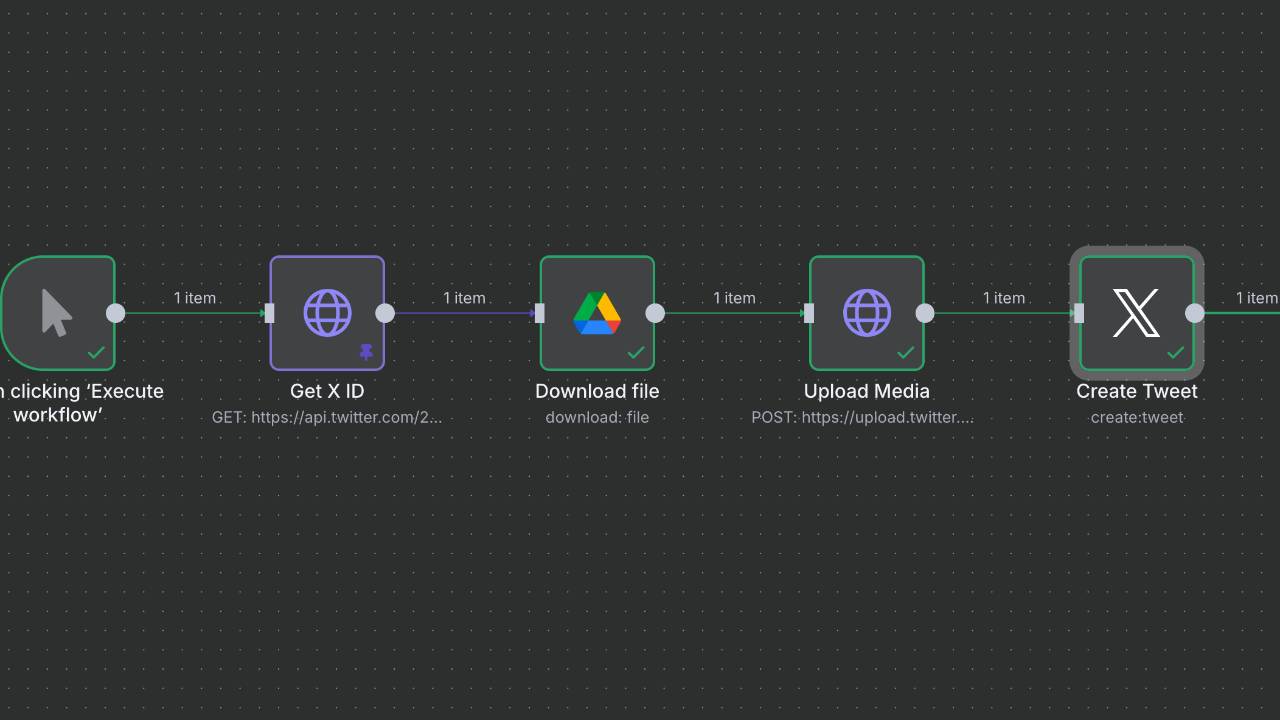Click the 'POST: https://upload.twitter...' subtitle
Screen dimensions: 1280x720
pyautogui.click(x=862, y=417)
